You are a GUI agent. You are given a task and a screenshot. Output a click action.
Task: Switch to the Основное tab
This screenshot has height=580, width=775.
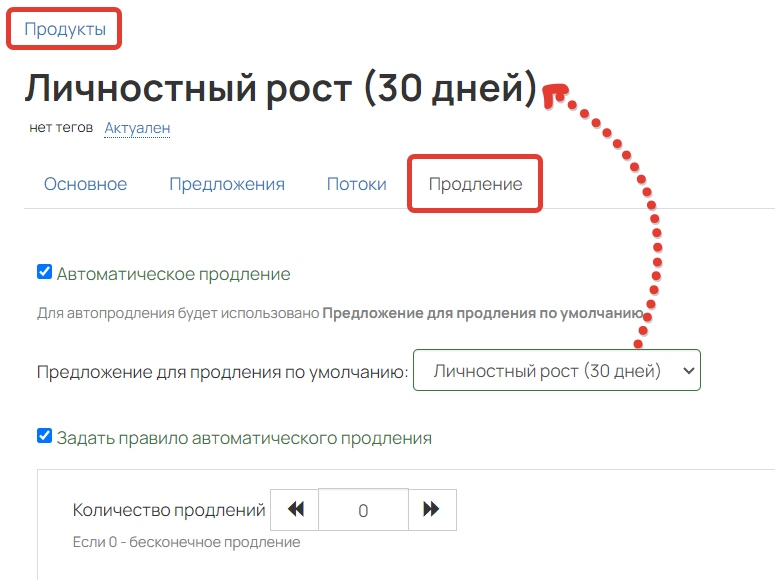point(86,184)
